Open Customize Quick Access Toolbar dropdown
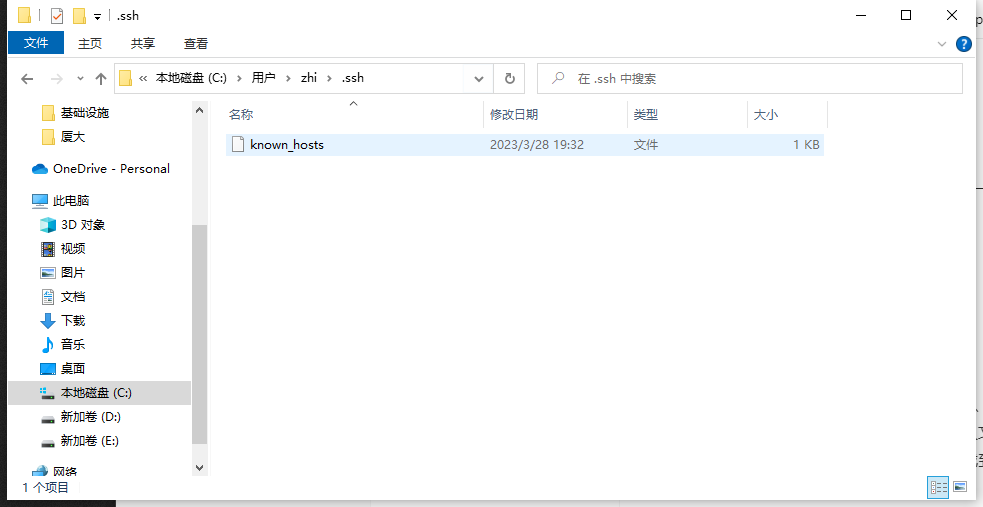The height and width of the screenshot is (507, 983). pyautogui.click(x=97, y=17)
